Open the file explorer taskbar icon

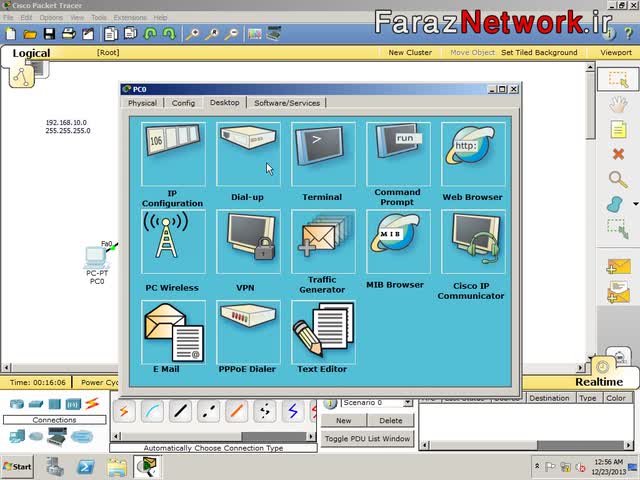pyautogui.click(x=117, y=467)
